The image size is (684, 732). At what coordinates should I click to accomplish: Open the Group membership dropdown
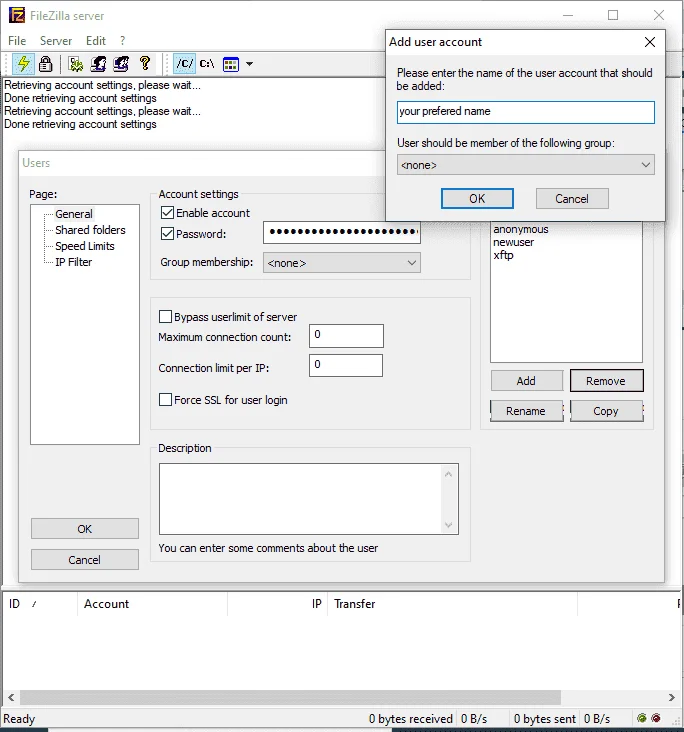click(342, 263)
